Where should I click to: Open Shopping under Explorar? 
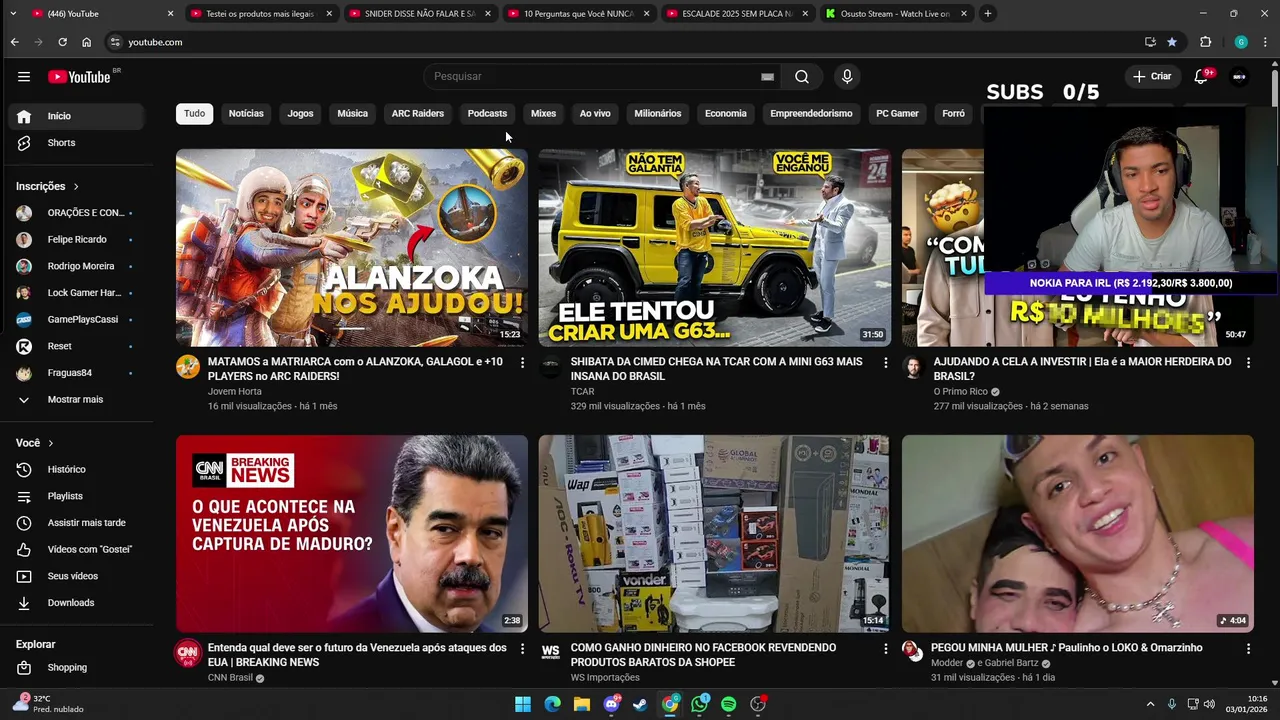pos(78,667)
